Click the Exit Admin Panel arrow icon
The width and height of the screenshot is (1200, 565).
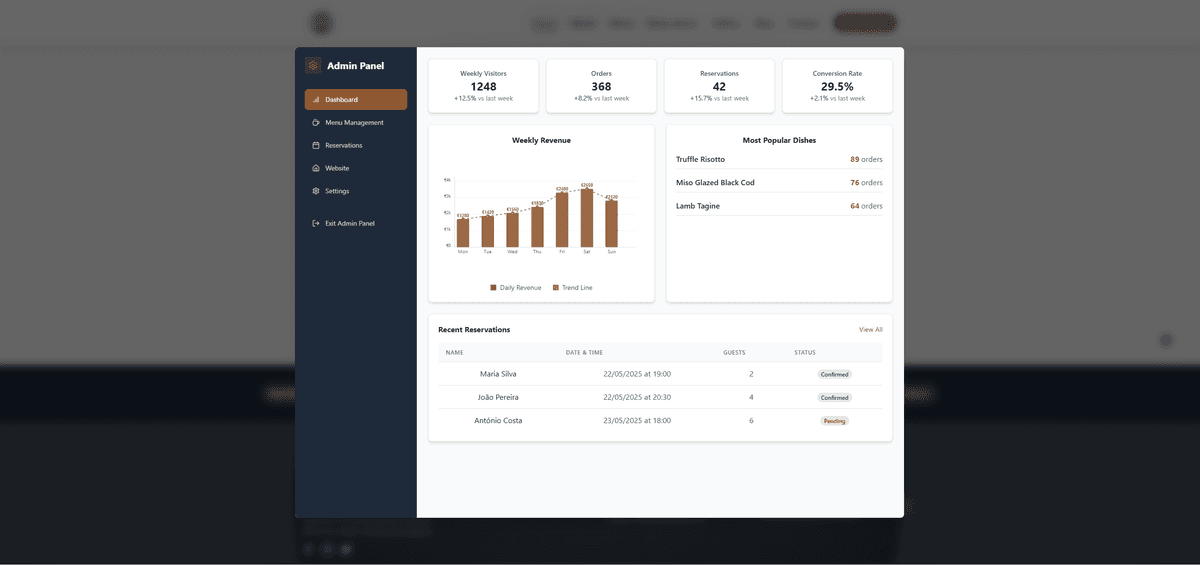[x=316, y=224]
